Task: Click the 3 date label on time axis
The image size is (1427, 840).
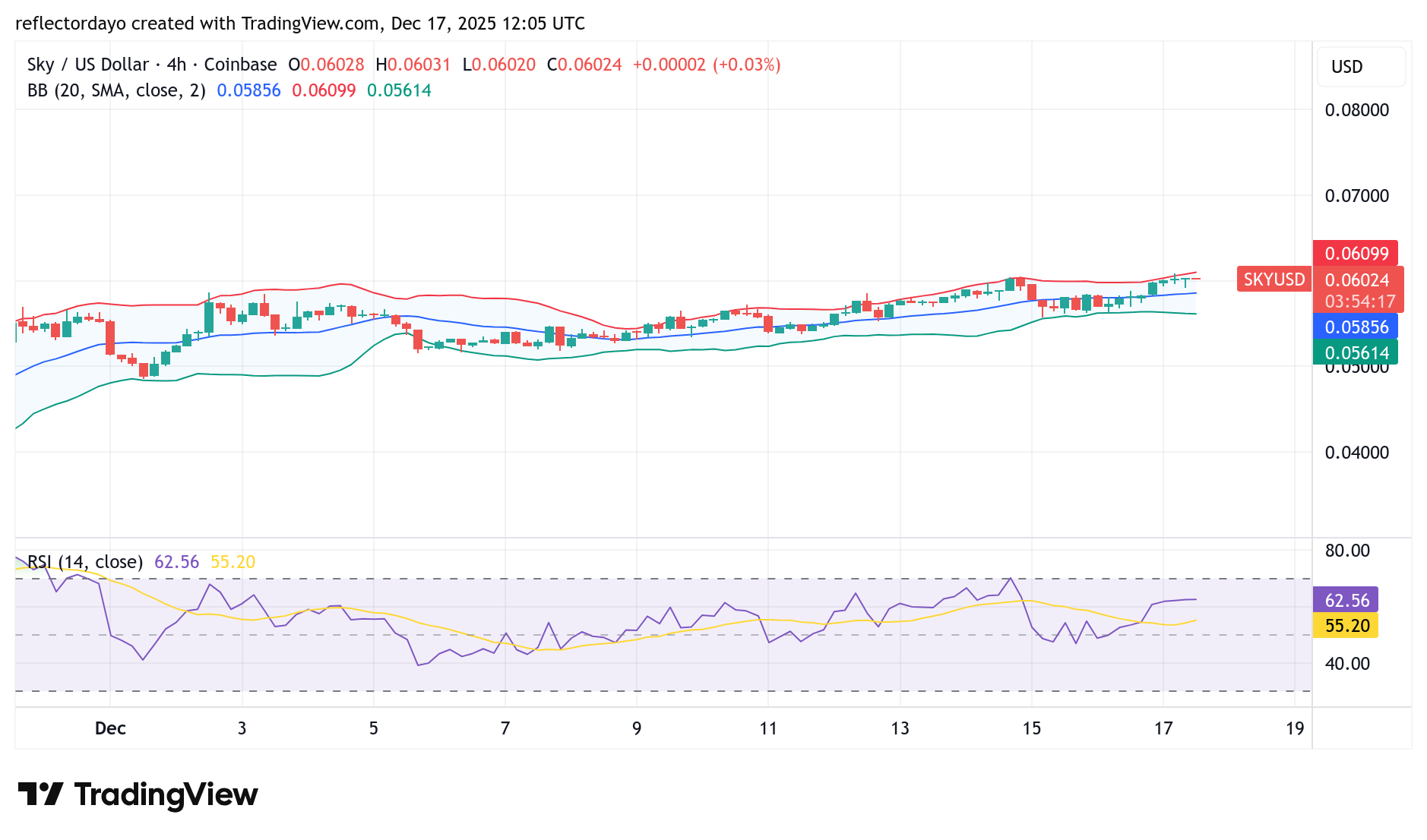Action: tap(242, 728)
